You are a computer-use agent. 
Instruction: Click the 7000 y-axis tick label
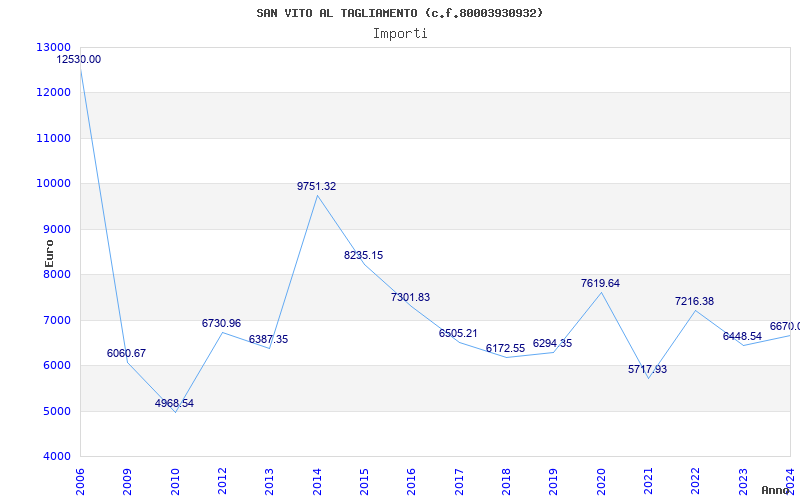[56, 320]
